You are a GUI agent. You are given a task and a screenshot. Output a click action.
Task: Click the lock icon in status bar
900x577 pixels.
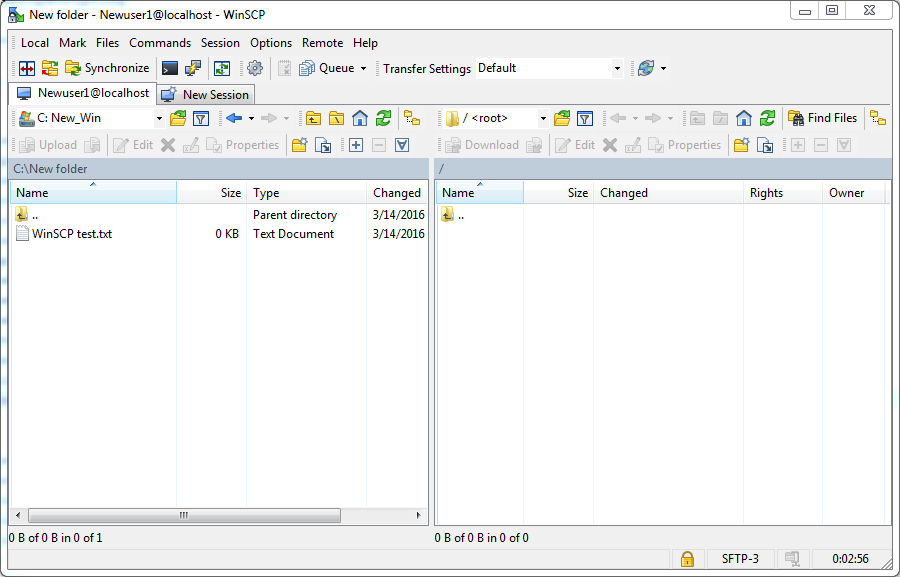tap(687, 559)
